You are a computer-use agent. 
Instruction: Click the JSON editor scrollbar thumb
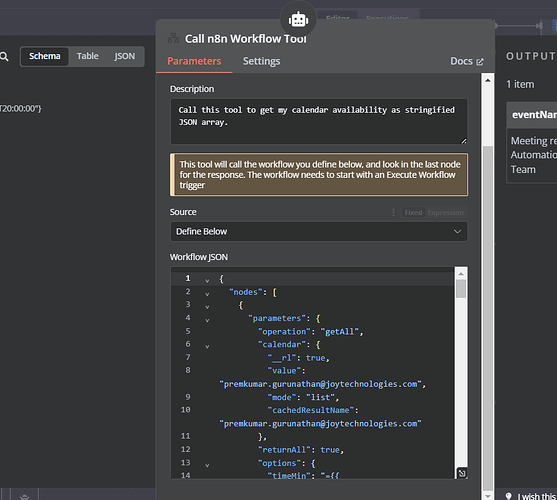pos(461,289)
